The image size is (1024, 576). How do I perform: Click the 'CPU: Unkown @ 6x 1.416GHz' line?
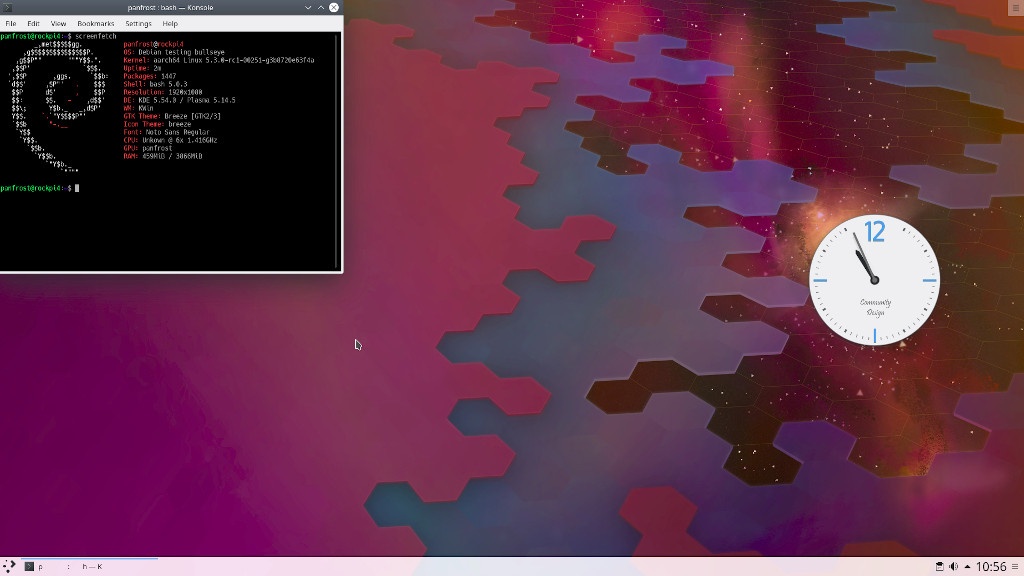[x=170, y=140]
